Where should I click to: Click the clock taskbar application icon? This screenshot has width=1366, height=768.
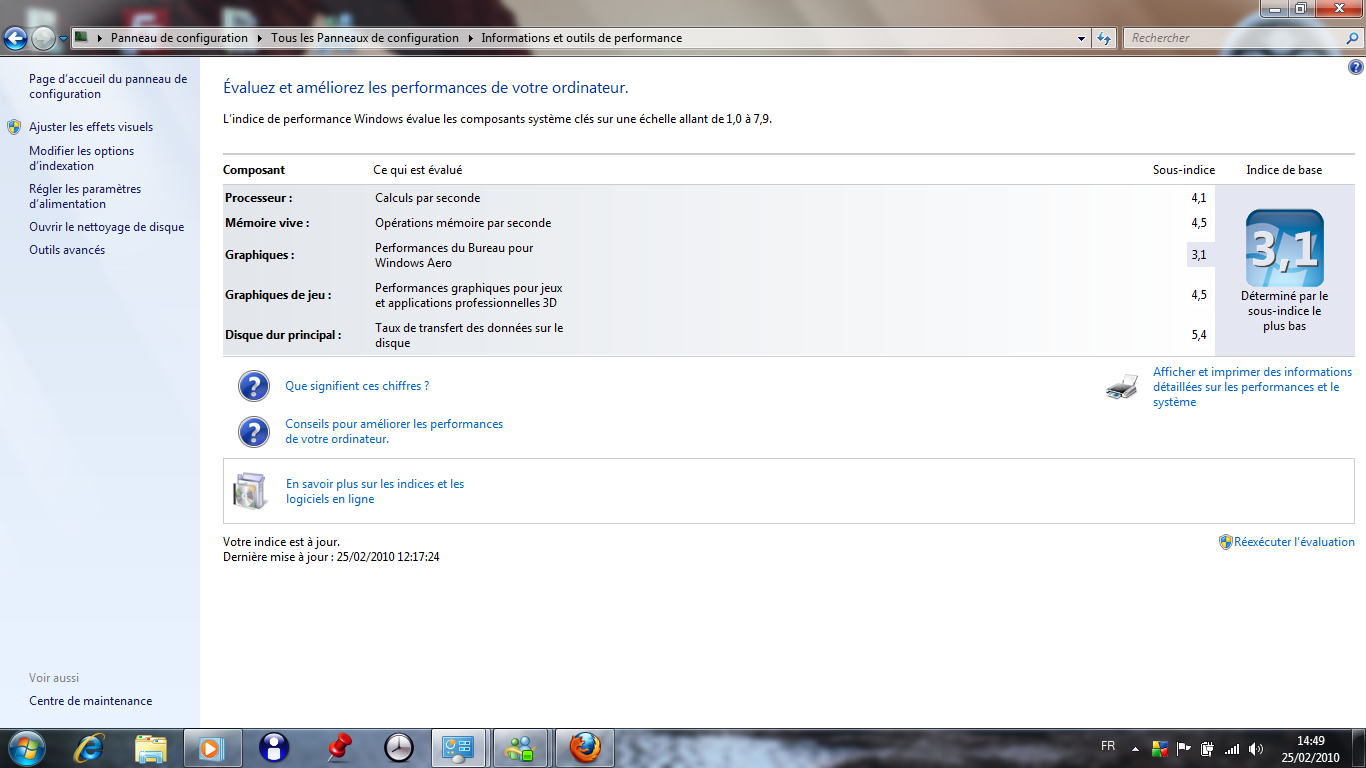pos(398,748)
